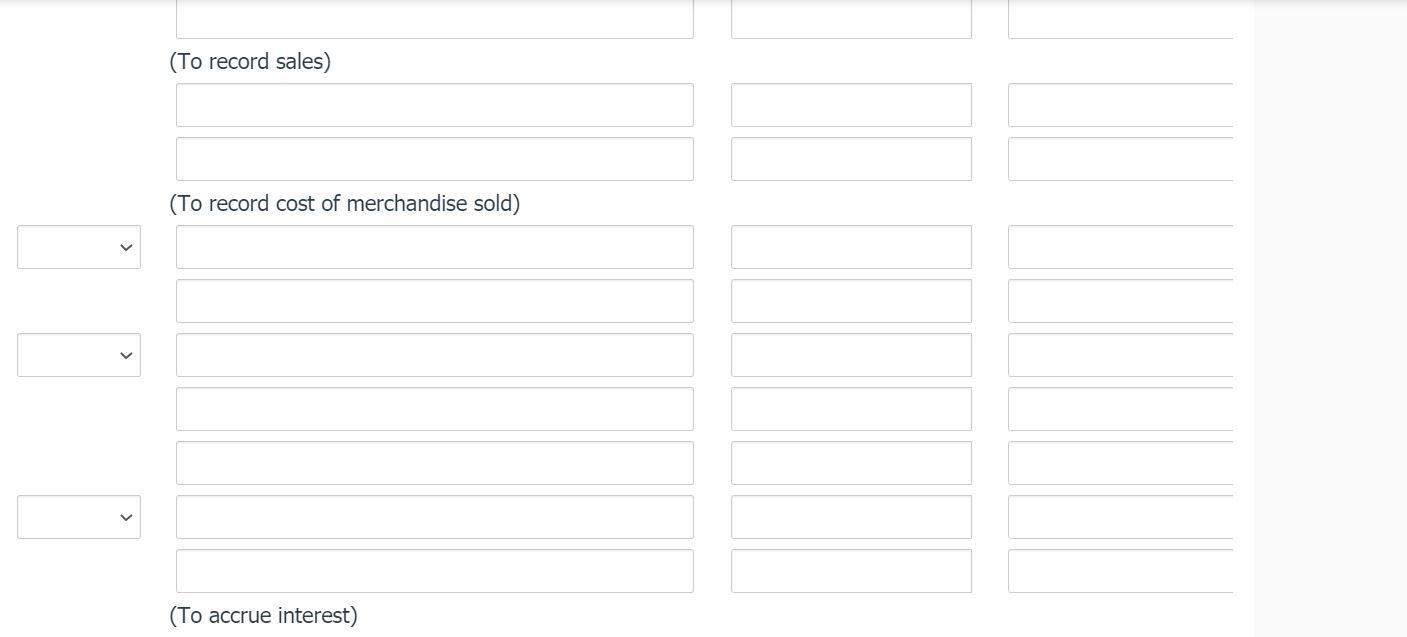Screen dimensions: 1407x637
Task: Click the credit amount field beside the second date dropdown
Action: [x=1120, y=355]
